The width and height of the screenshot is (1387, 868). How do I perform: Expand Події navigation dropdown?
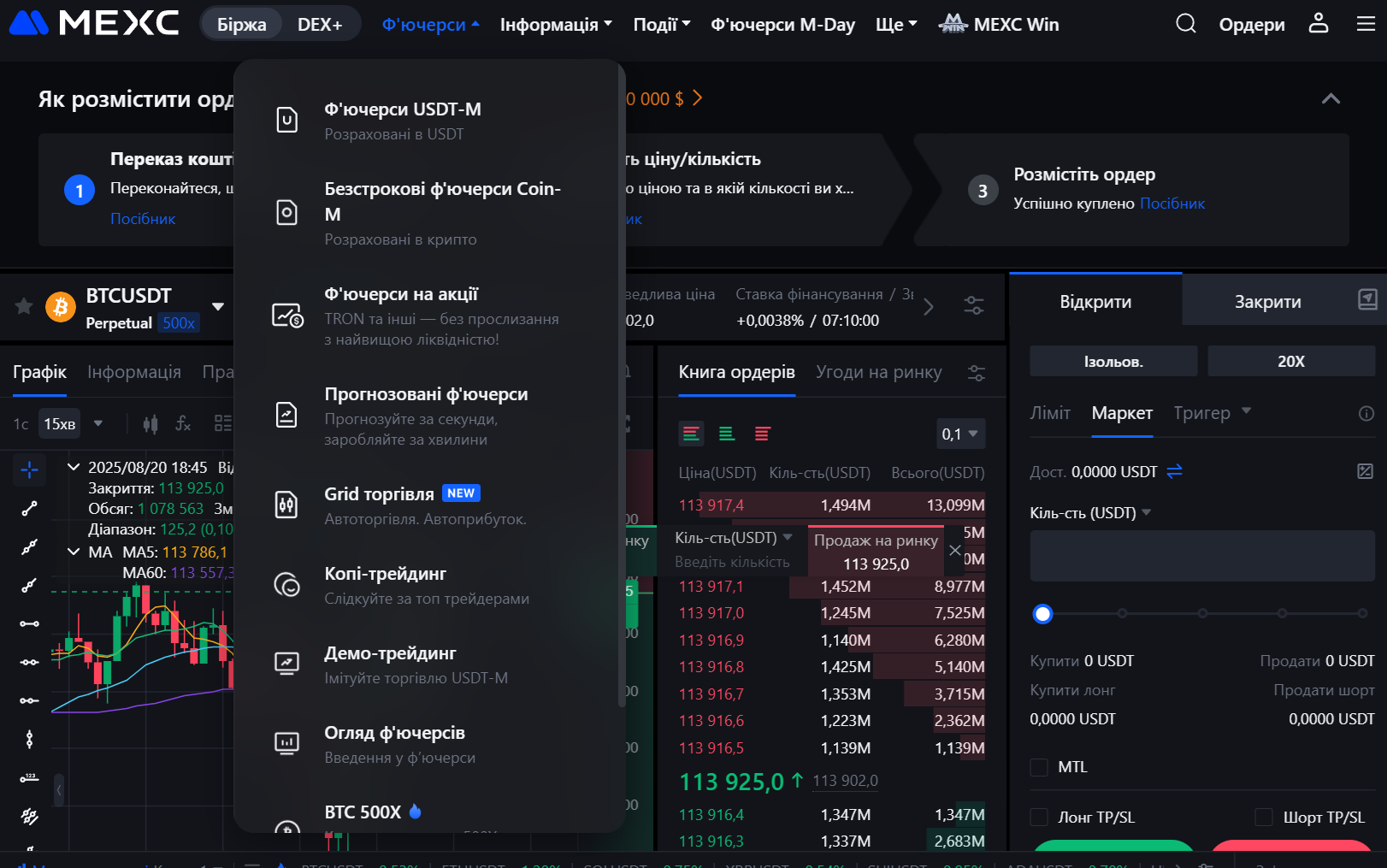pyautogui.click(x=662, y=25)
